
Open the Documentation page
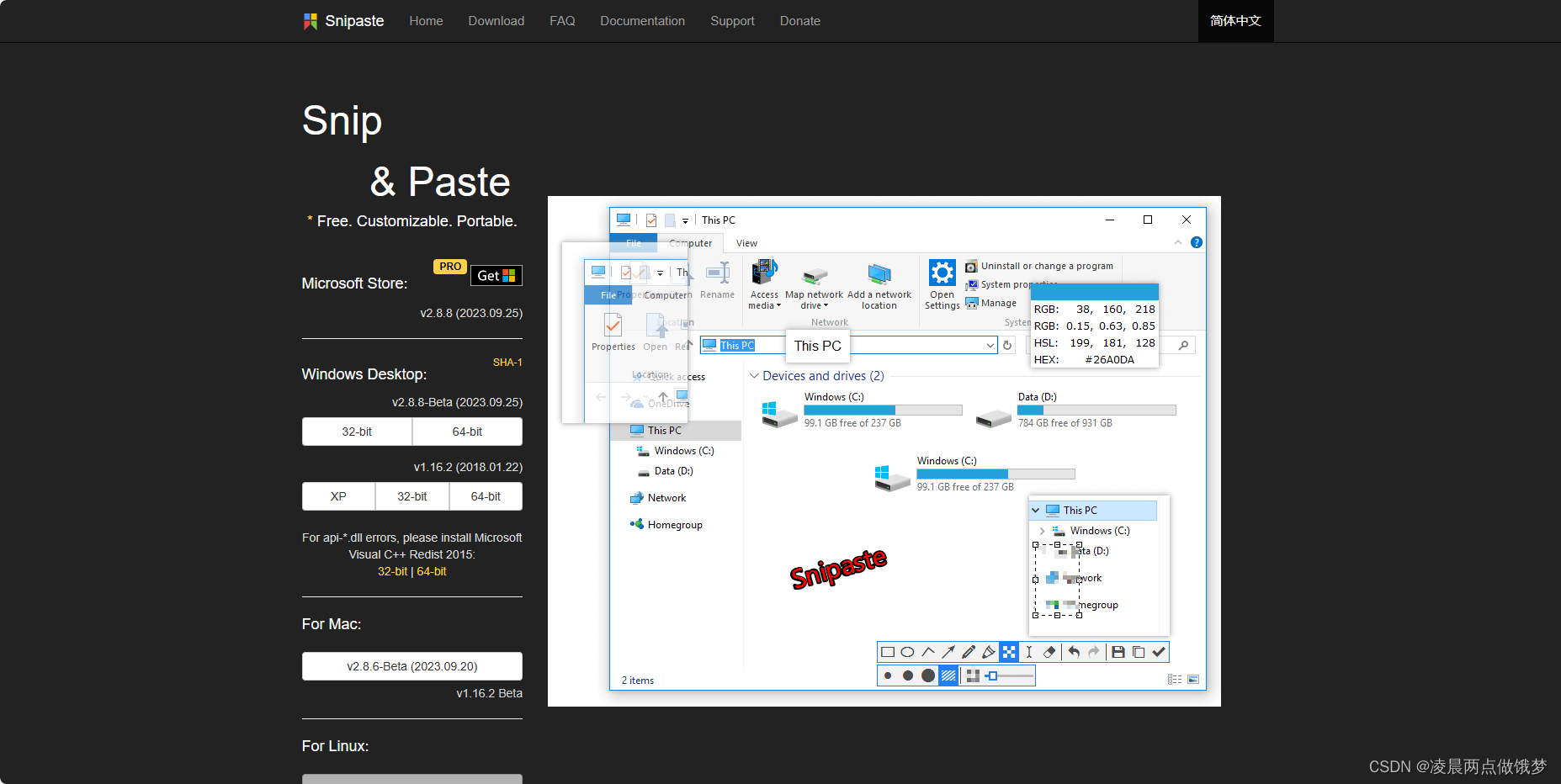(642, 21)
